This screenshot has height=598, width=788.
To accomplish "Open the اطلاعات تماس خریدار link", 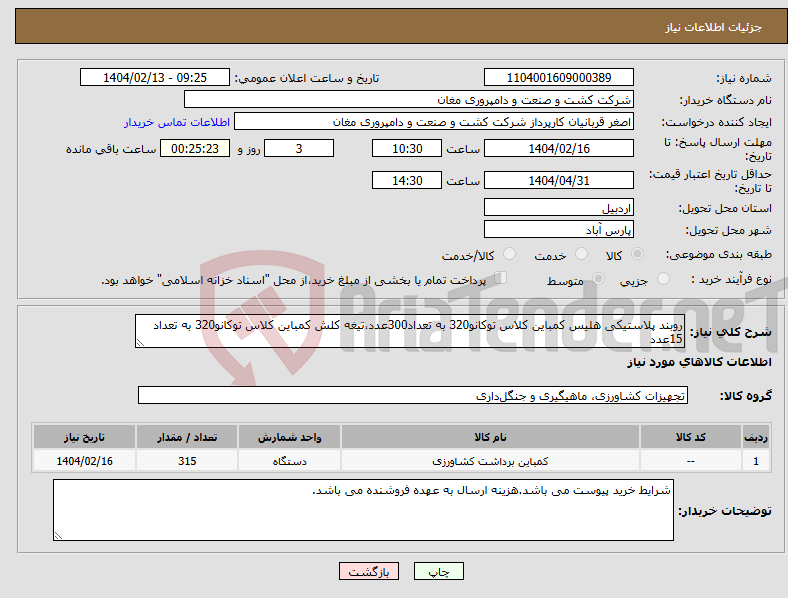I will [x=177, y=122].
